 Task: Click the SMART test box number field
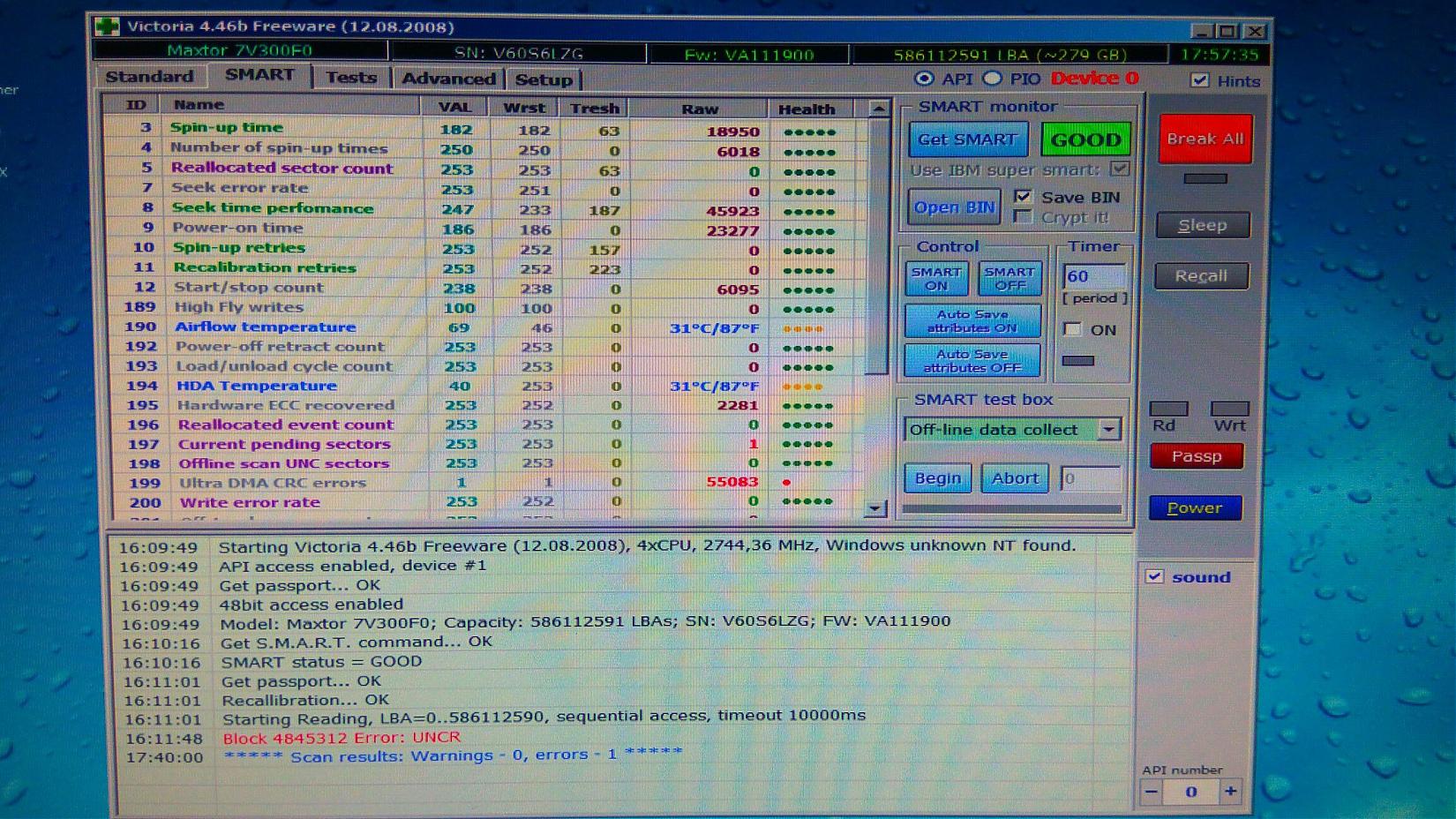pyautogui.click(x=1090, y=478)
